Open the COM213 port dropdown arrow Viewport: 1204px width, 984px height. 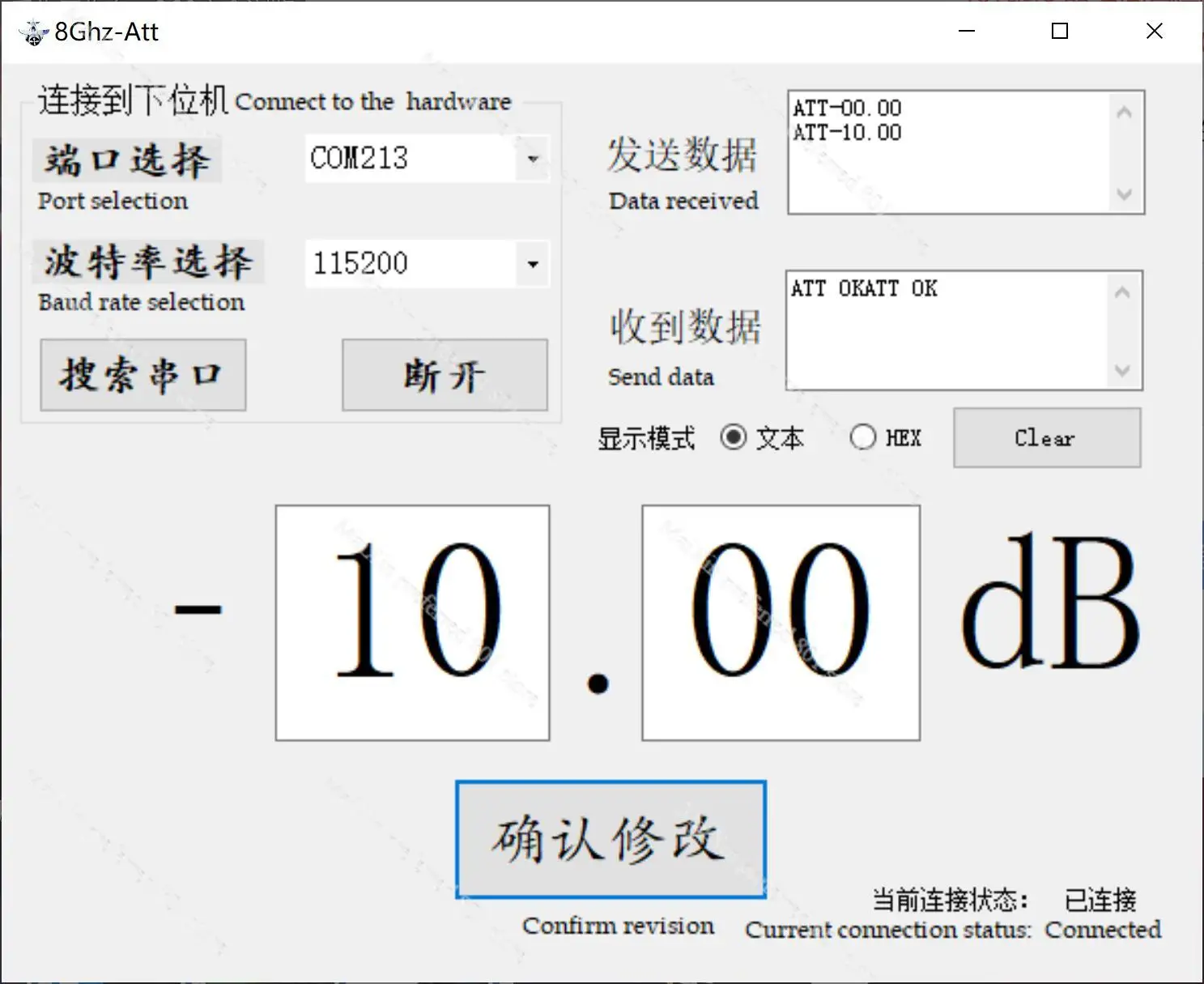pyautogui.click(x=533, y=158)
